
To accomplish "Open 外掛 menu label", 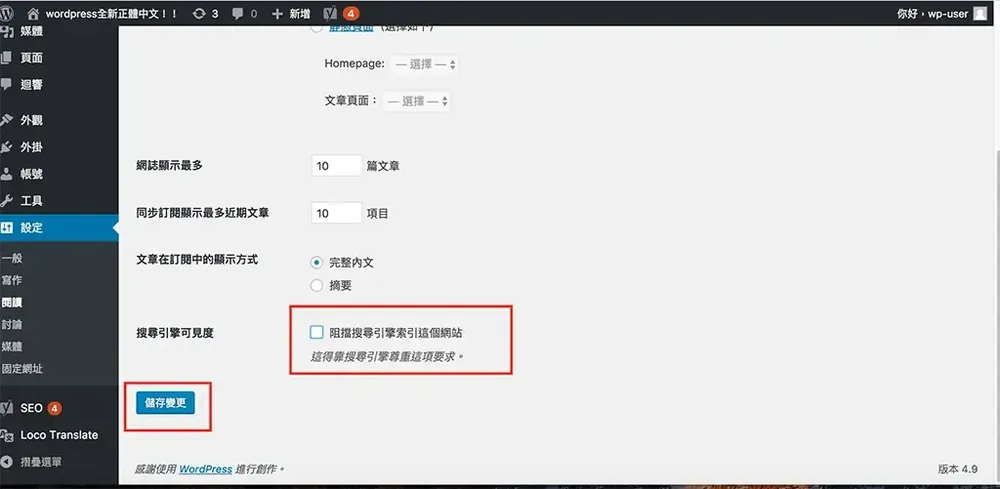I will [31, 147].
